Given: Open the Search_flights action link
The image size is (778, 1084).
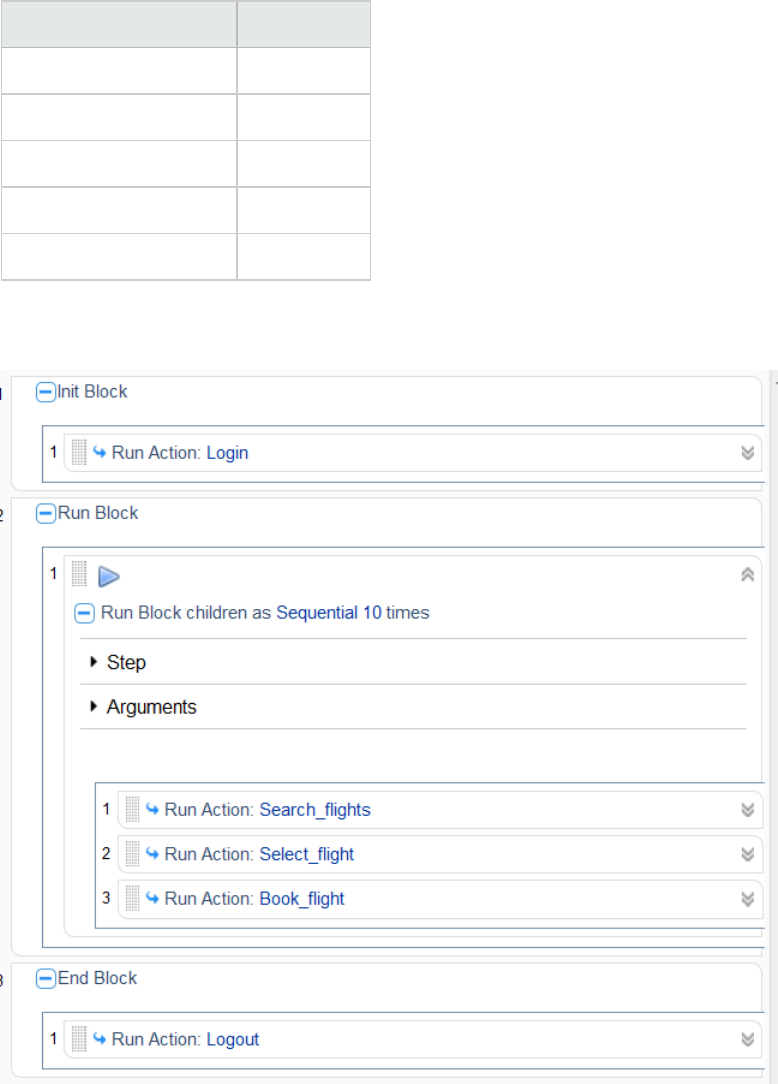Looking at the screenshot, I should click(315, 809).
